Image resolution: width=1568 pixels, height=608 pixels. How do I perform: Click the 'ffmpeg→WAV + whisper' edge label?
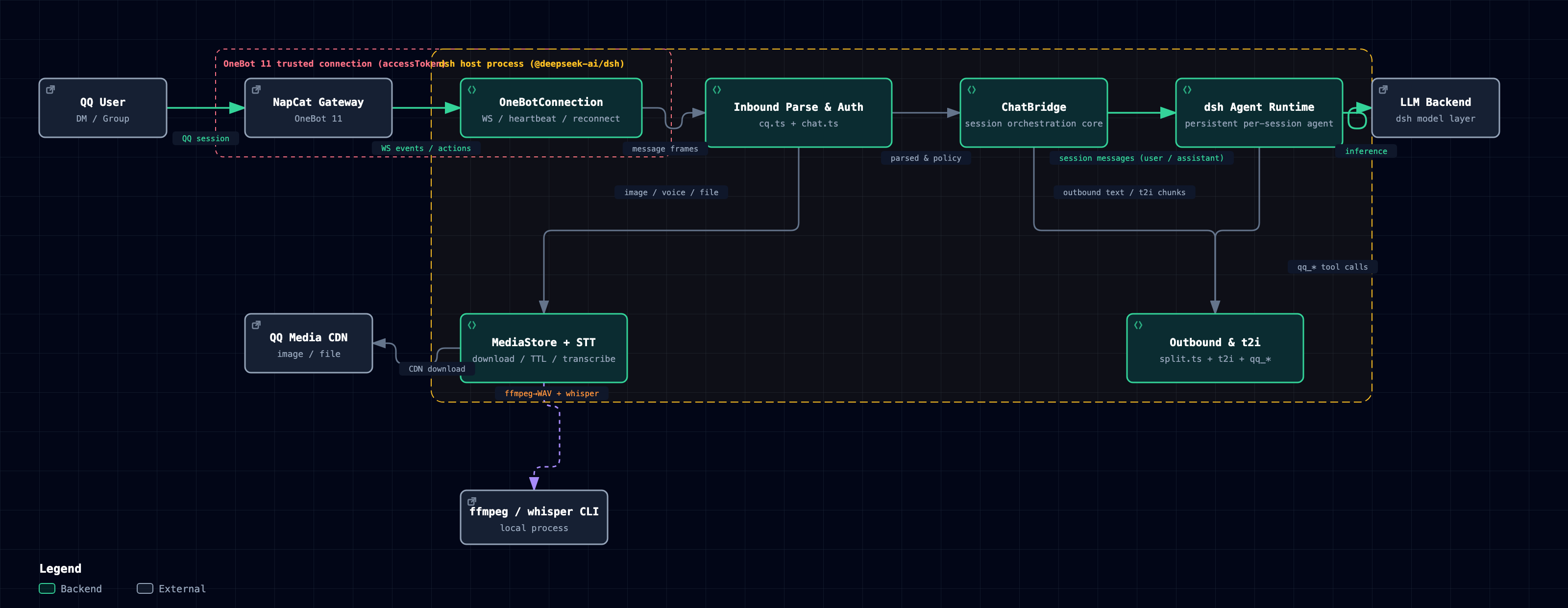[551, 394]
